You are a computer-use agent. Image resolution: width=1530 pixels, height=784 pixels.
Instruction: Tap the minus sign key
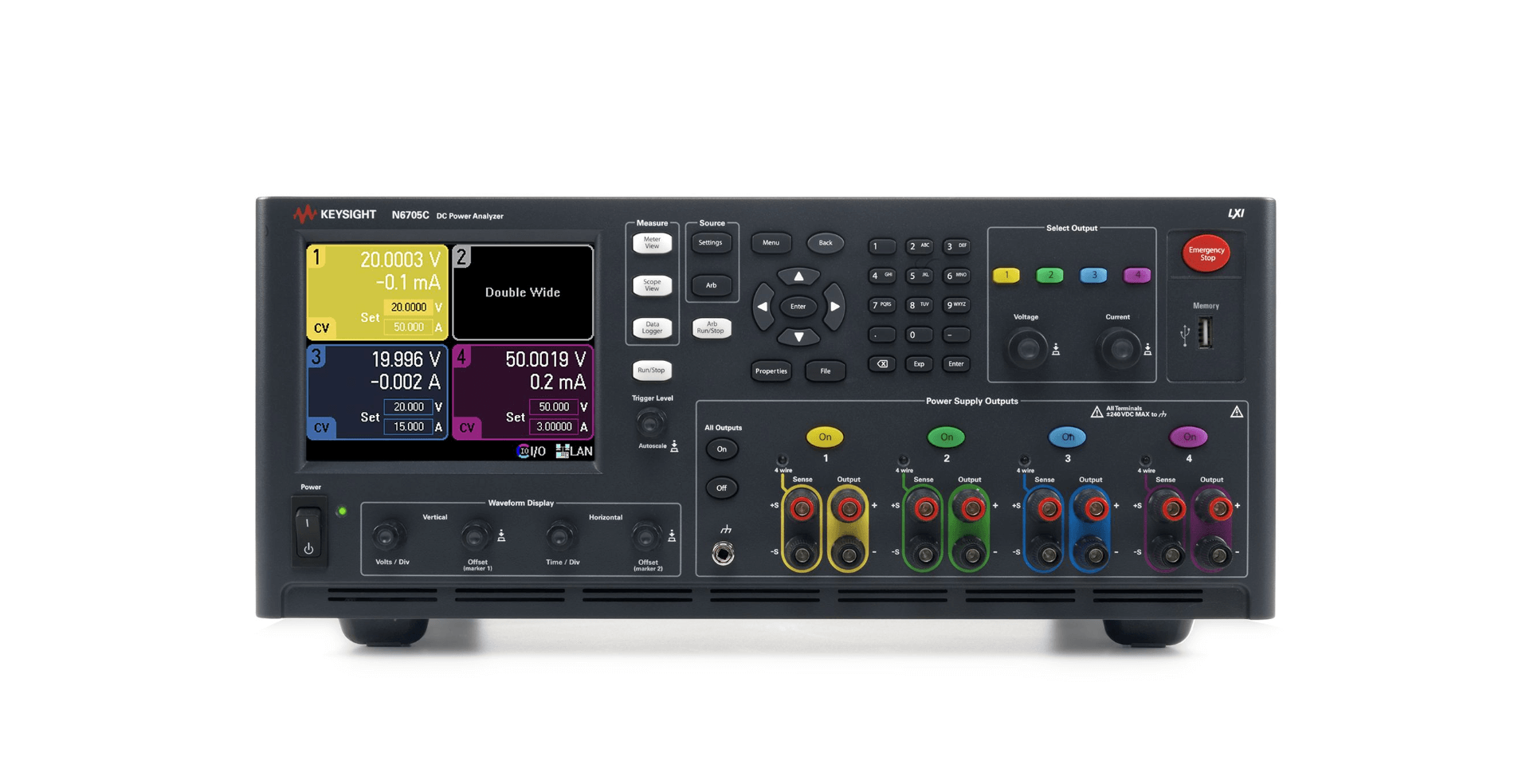click(x=956, y=335)
